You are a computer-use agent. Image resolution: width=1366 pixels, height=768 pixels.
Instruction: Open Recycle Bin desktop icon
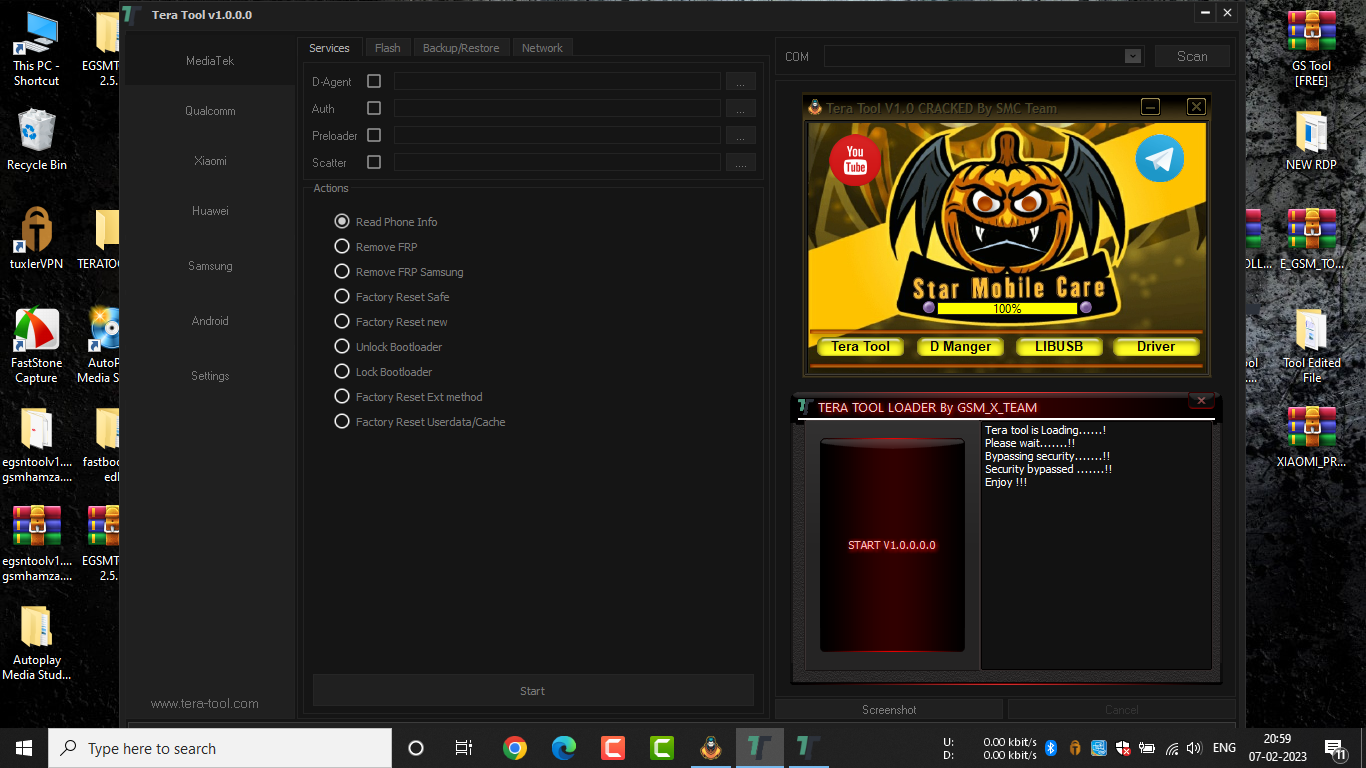pyautogui.click(x=37, y=140)
